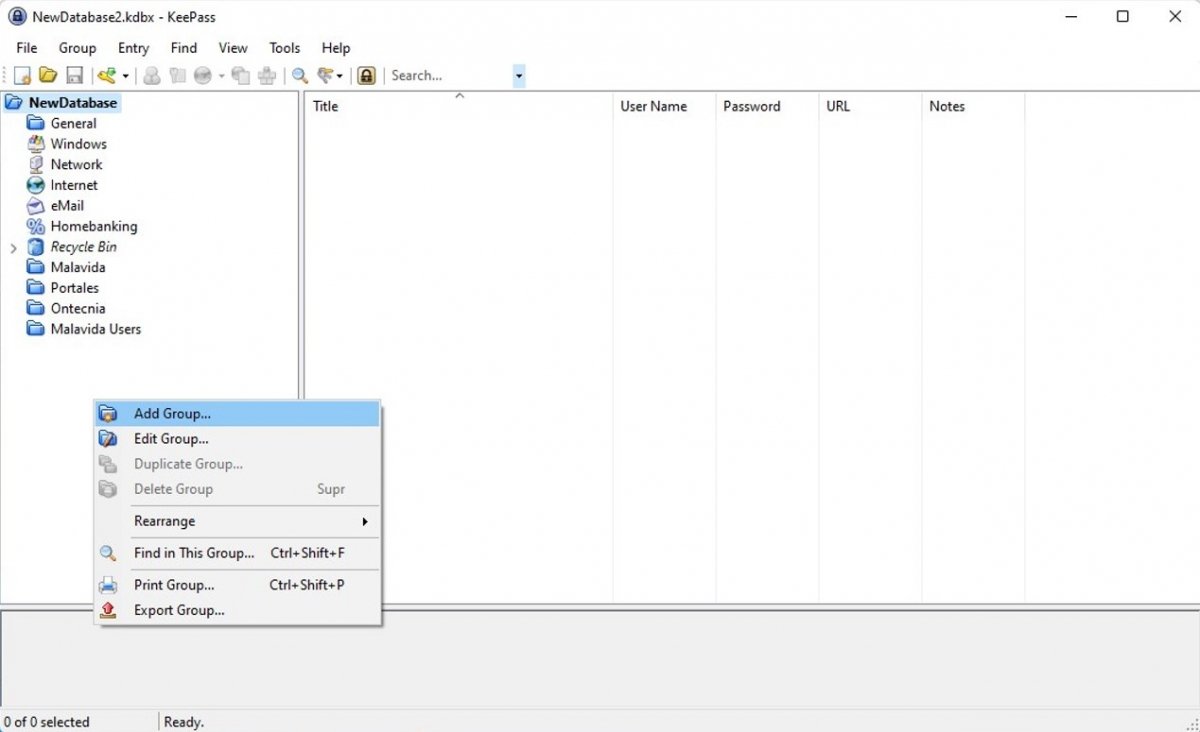Image resolution: width=1200 pixels, height=732 pixels.
Task: Open the Group menu
Action: point(77,48)
